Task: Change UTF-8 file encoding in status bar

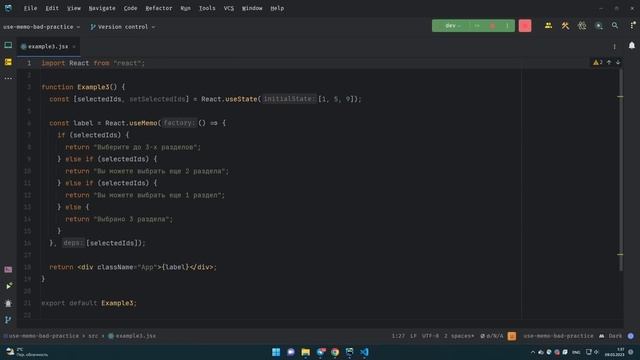Action: click(x=430, y=336)
